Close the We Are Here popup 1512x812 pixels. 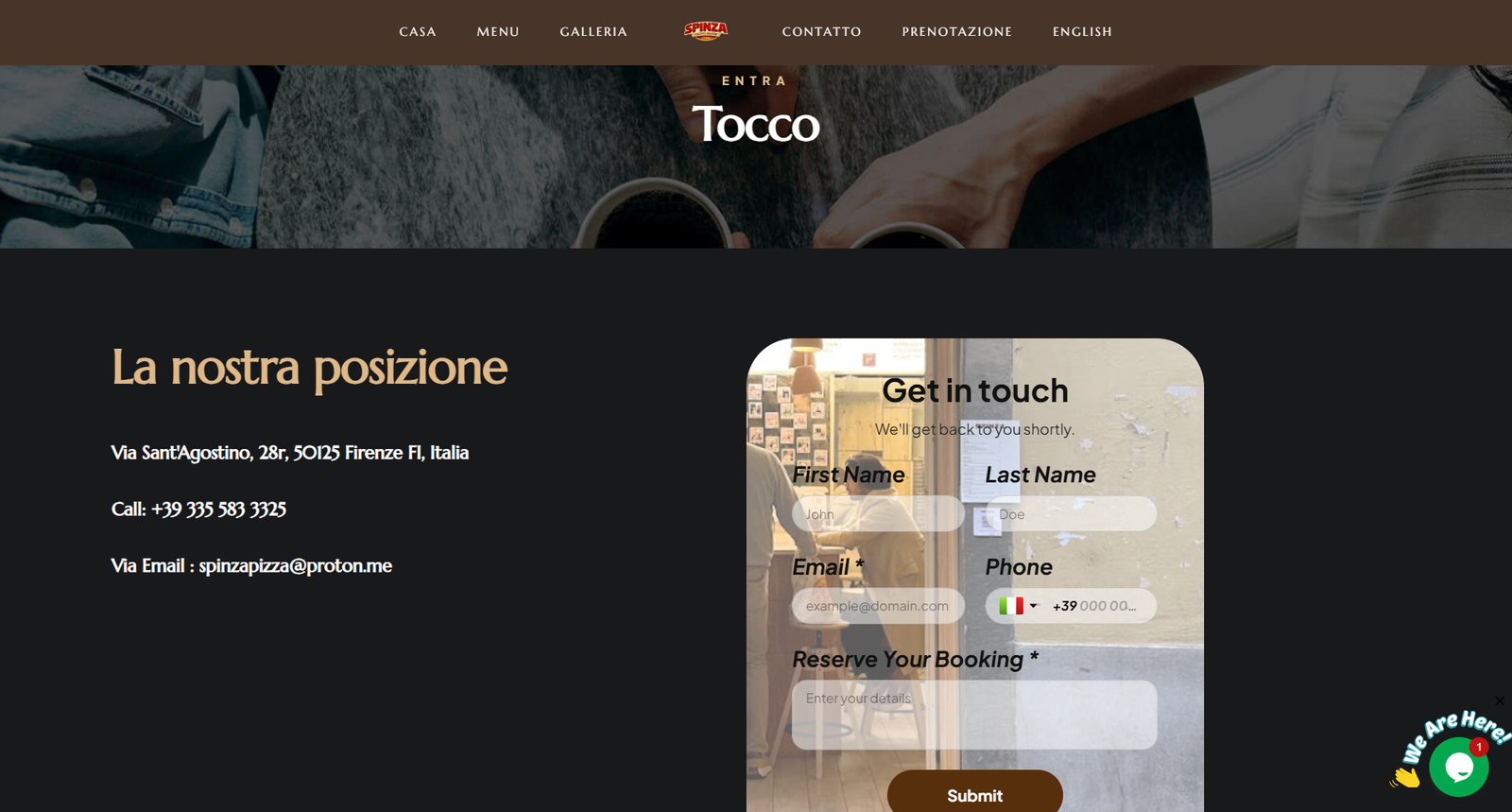click(1500, 700)
